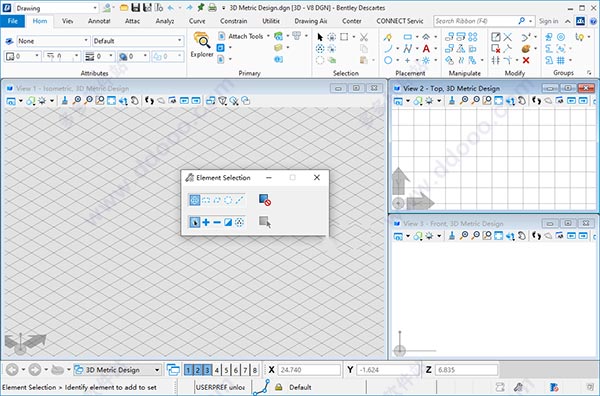Select the Place Block rectangle tool
The width and height of the screenshot is (600, 396).
click(x=408, y=37)
